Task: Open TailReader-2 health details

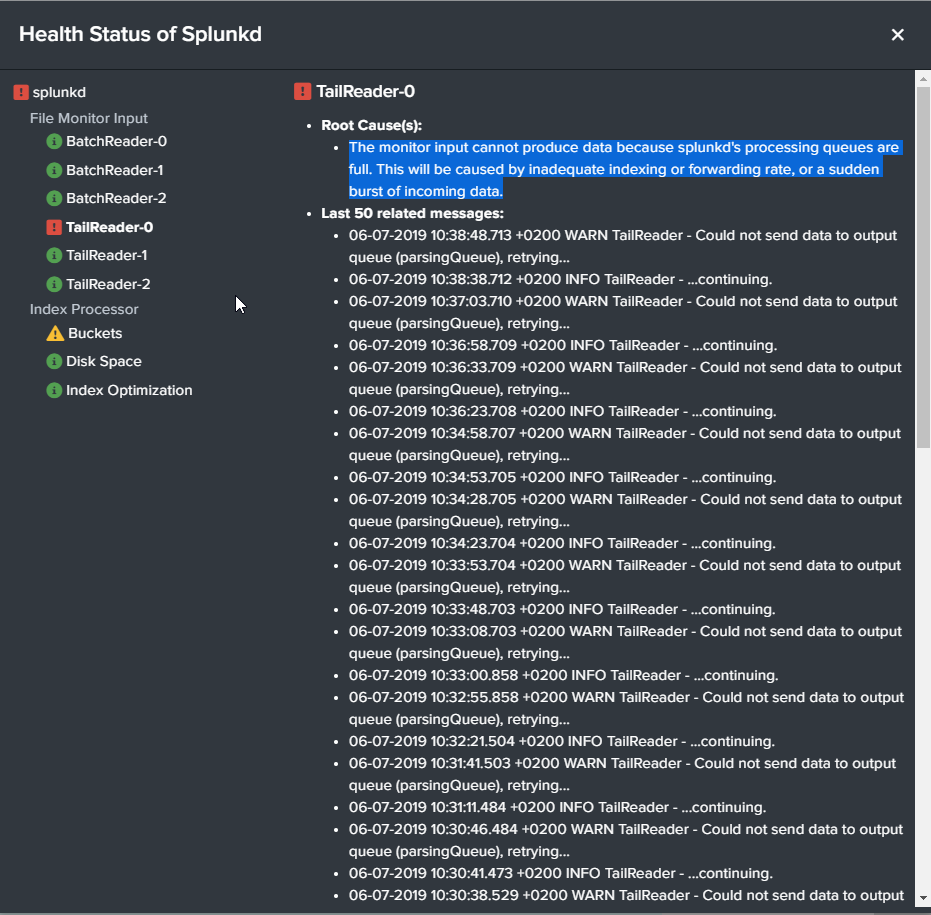Action: (x=108, y=284)
